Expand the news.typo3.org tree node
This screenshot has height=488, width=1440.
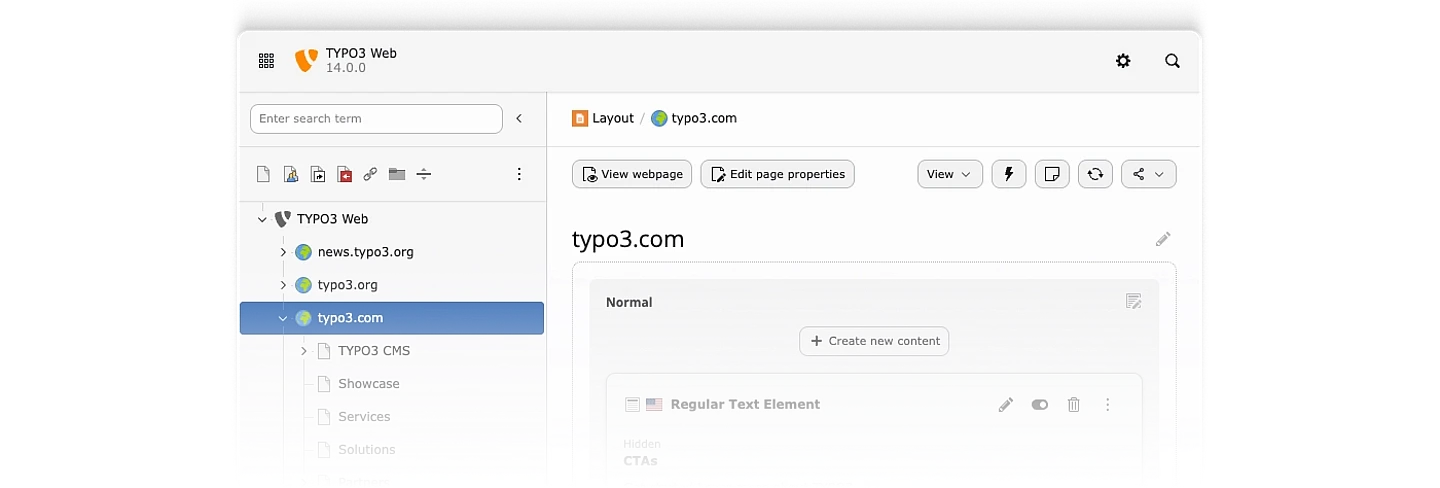283,252
